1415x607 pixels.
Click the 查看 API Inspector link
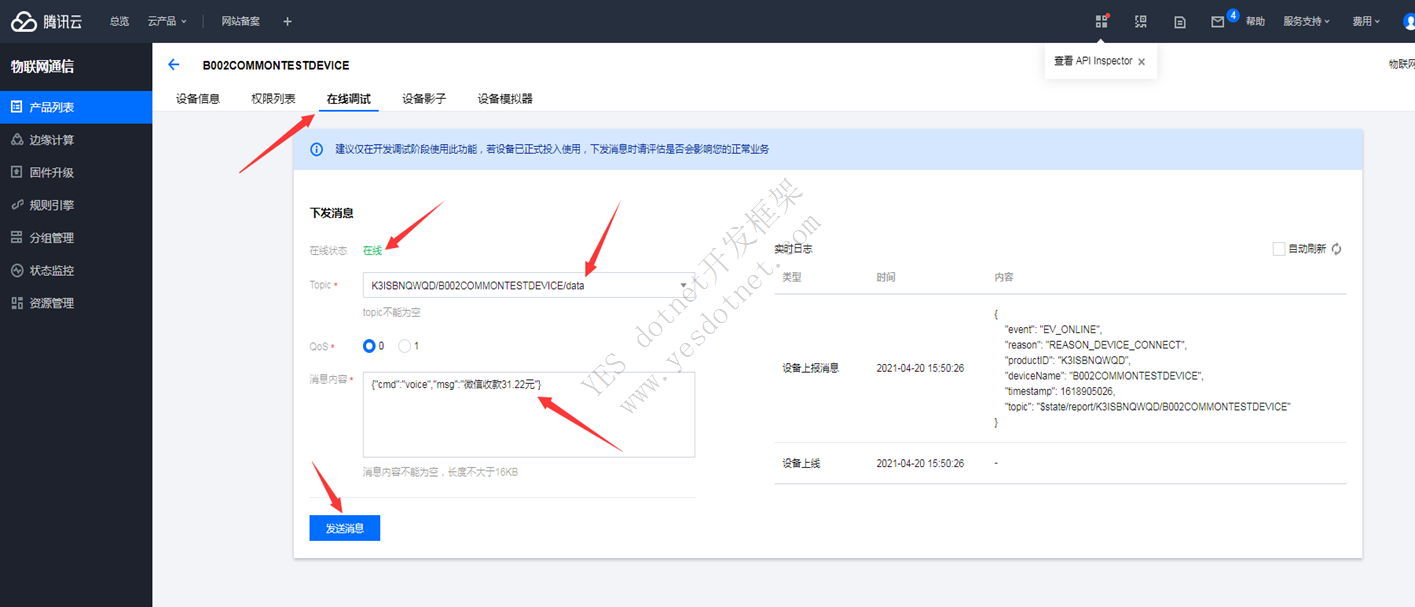tap(1093, 61)
